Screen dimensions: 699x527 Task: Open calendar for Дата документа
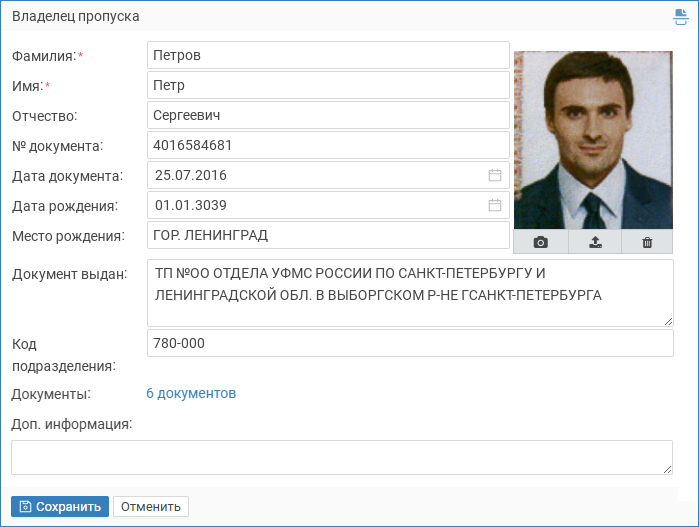pyautogui.click(x=495, y=175)
